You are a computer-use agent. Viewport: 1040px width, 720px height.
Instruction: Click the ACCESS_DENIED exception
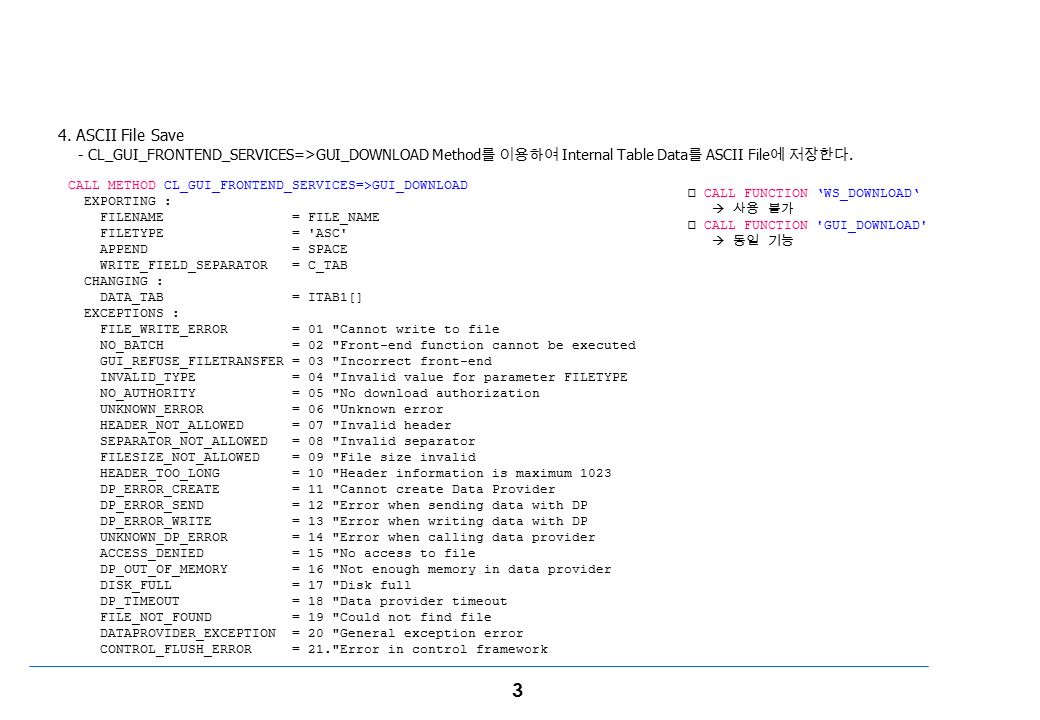[x=152, y=553]
